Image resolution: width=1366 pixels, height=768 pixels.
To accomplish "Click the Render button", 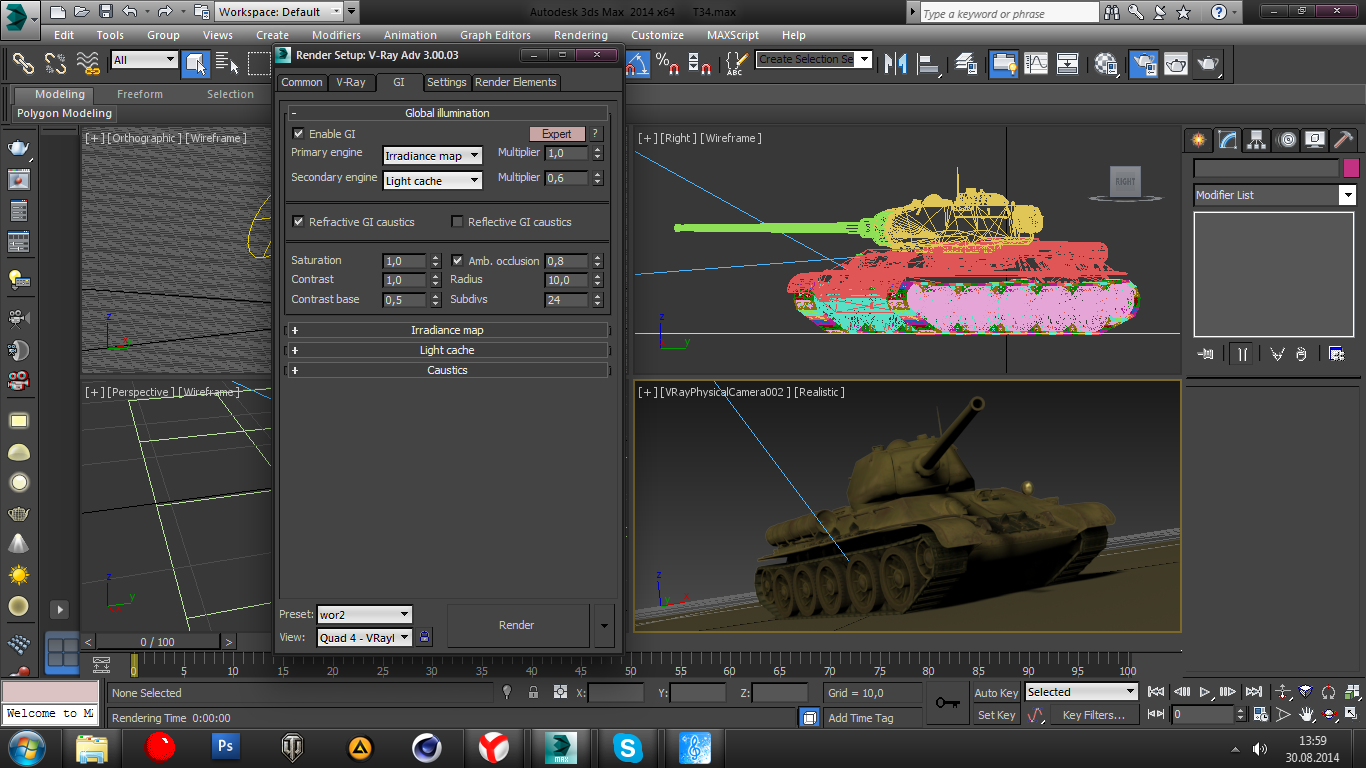I will pos(517,625).
